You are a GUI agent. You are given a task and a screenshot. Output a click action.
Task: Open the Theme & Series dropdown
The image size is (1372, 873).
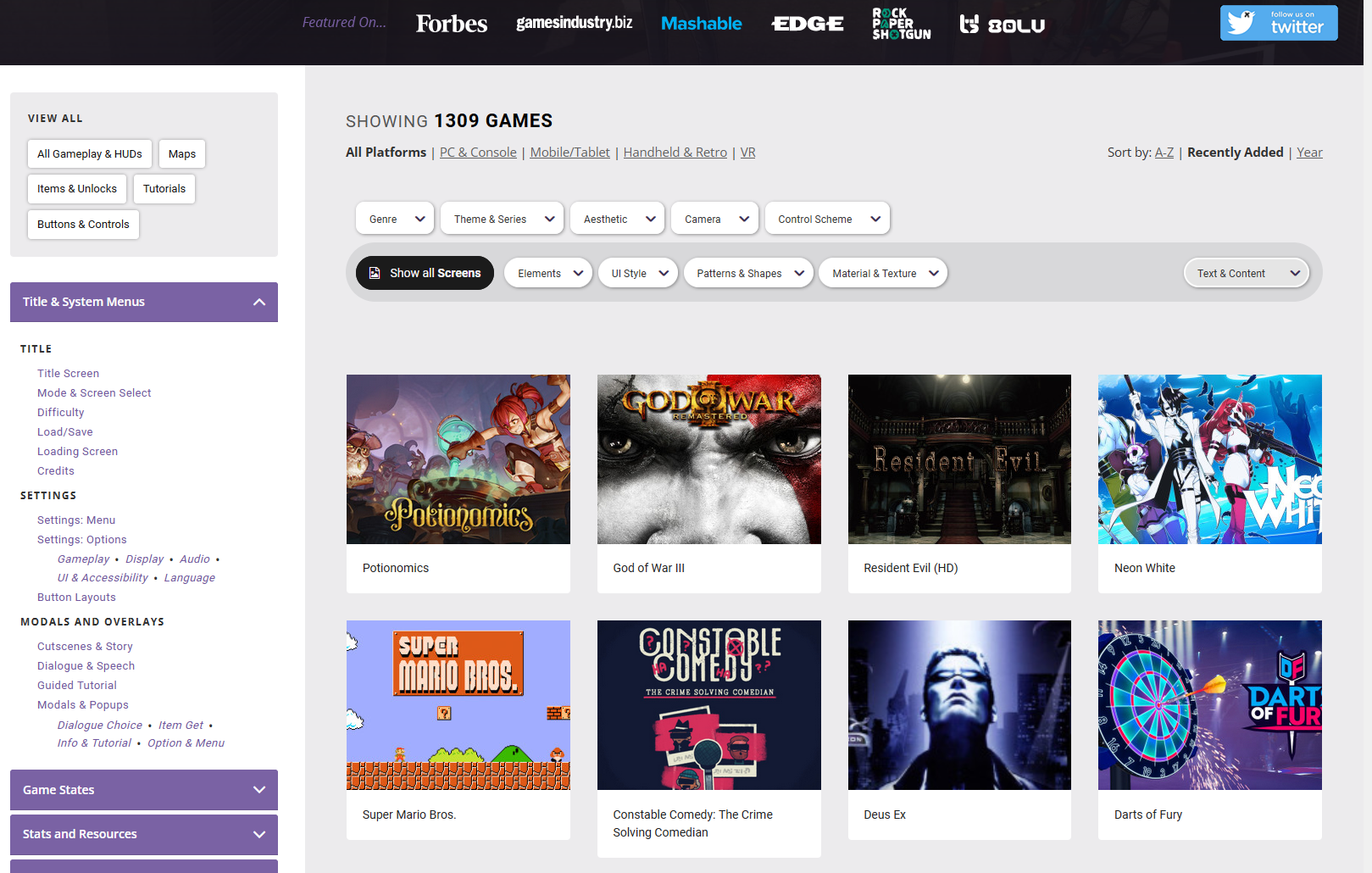point(502,219)
